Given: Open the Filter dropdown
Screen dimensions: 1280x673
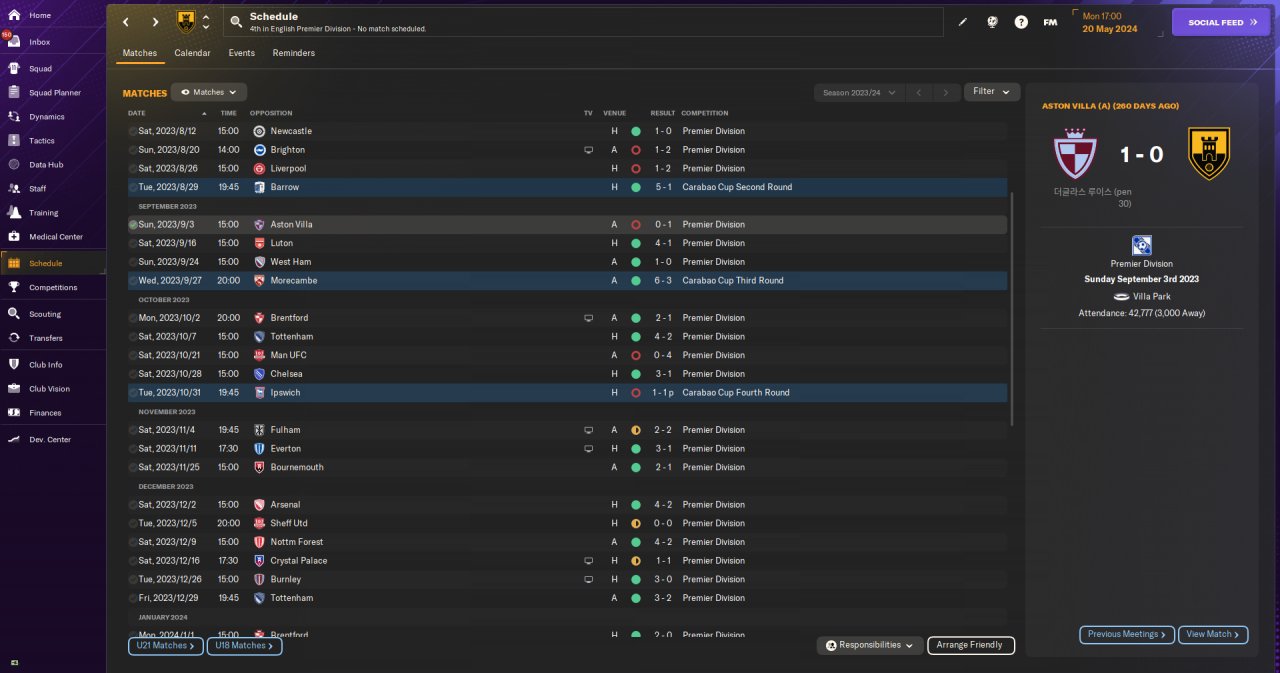Looking at the screenshot, I should (x=992, y=92).
